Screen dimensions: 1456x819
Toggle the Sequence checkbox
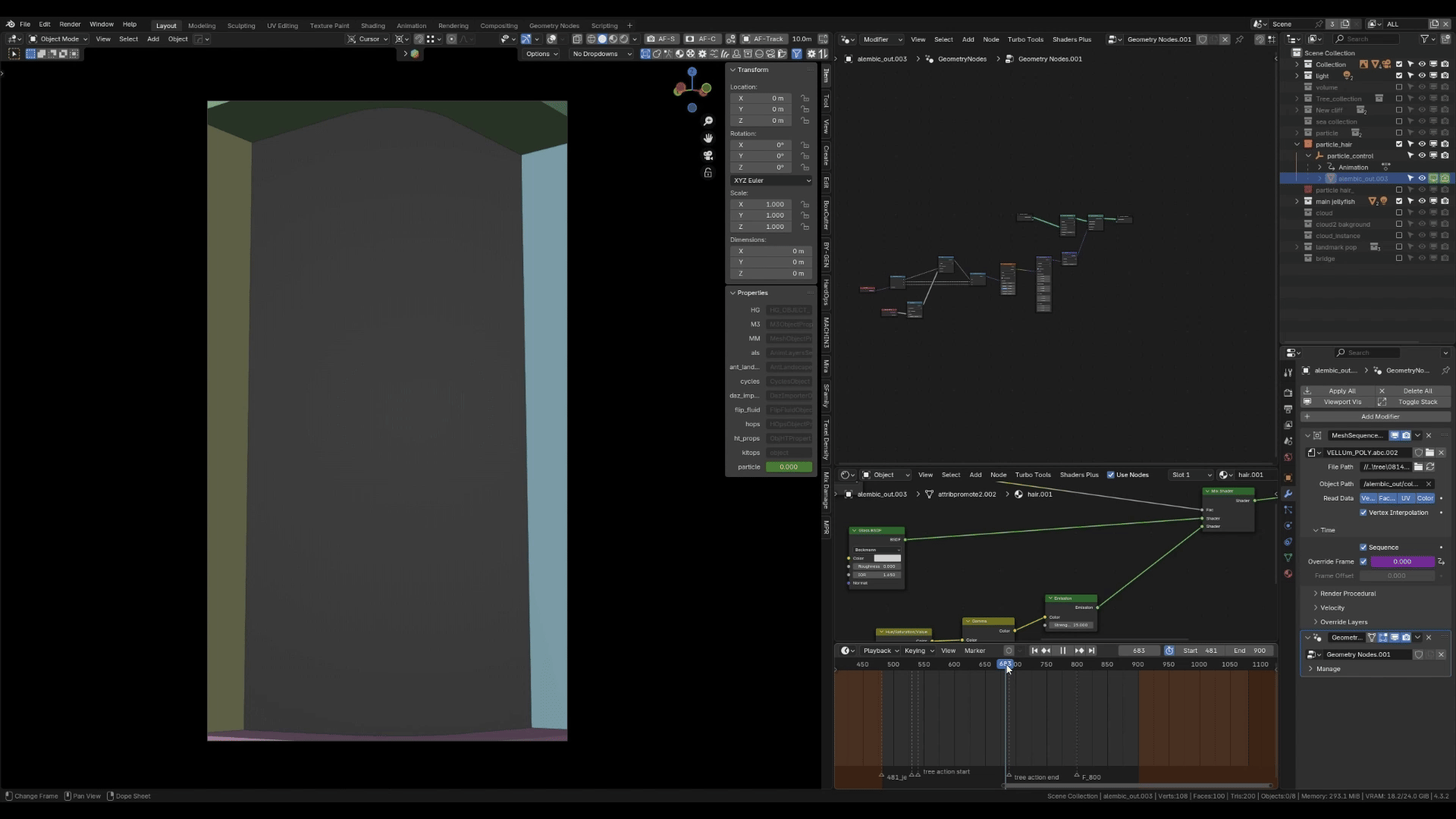click(x=1363, y=548)
